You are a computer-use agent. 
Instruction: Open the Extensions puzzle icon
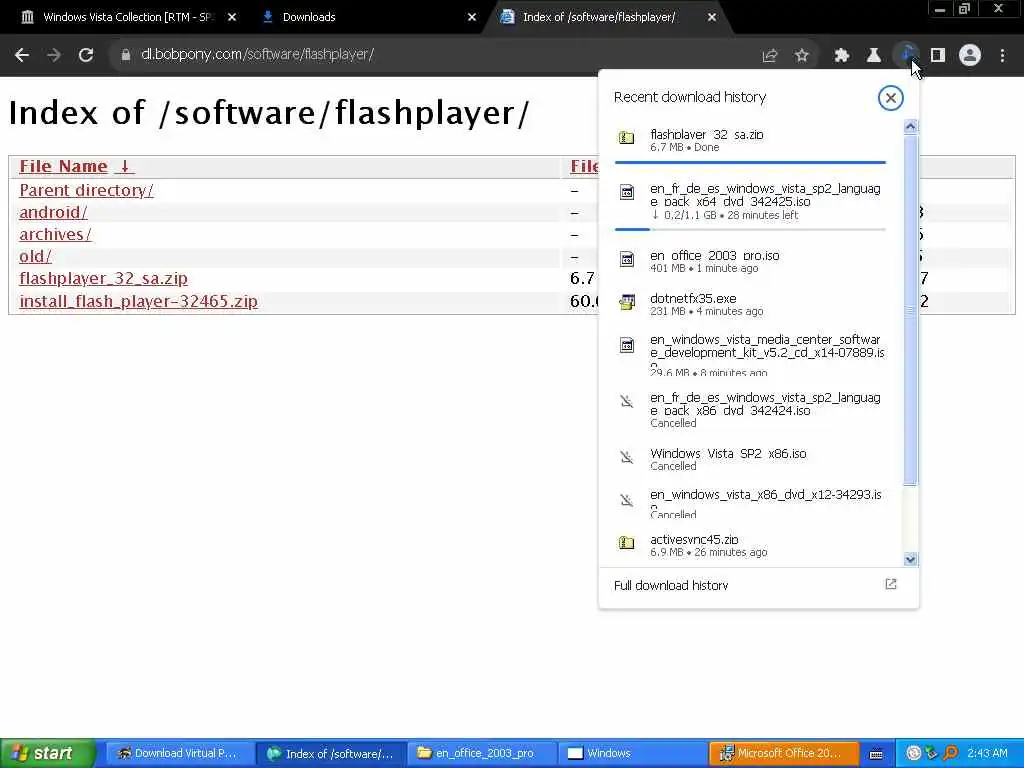coord(841,56)
